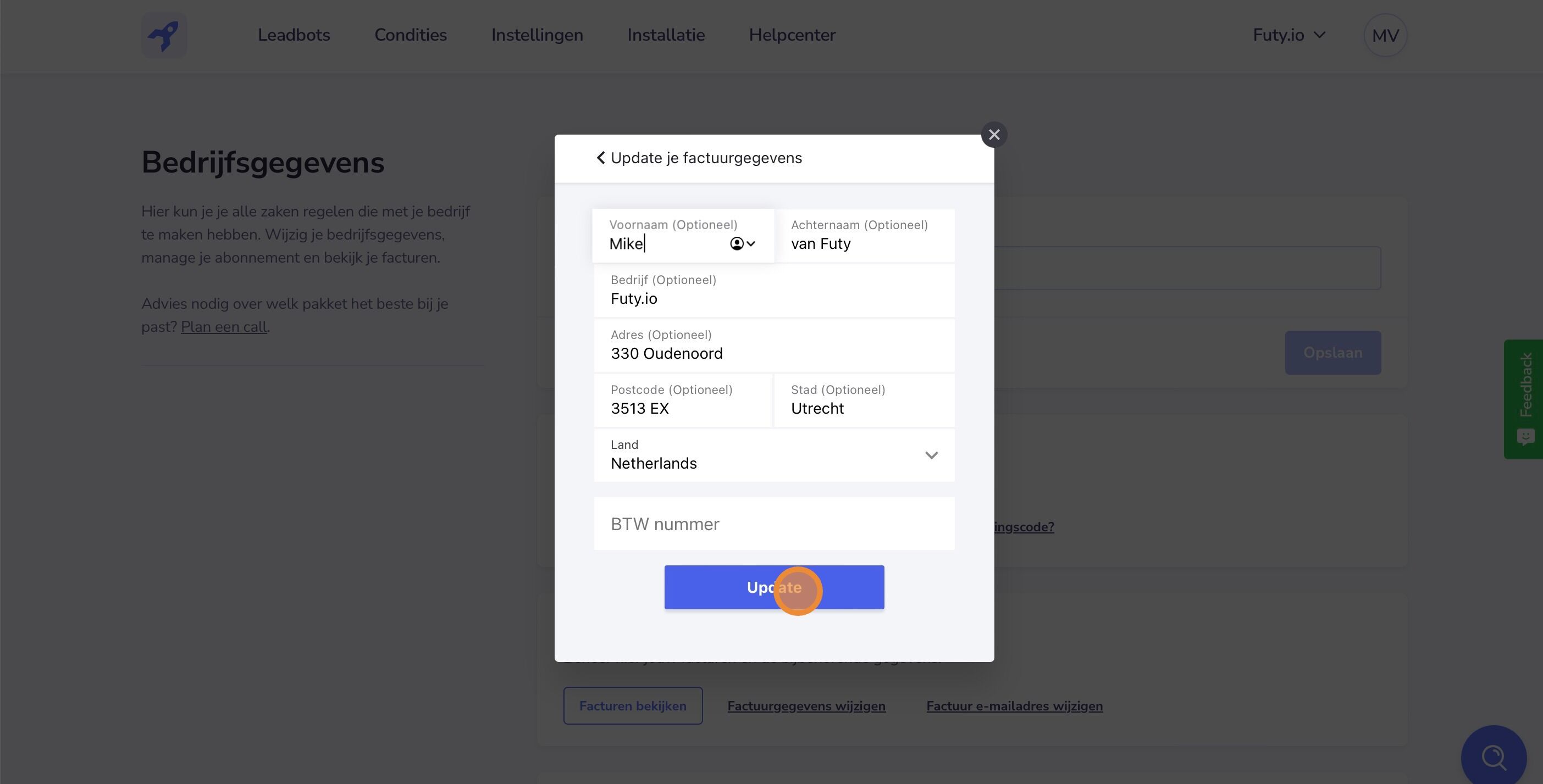Open the Helpcenter menu item
The width and height of the screenshot is (1543, 784).
point(792,35)
